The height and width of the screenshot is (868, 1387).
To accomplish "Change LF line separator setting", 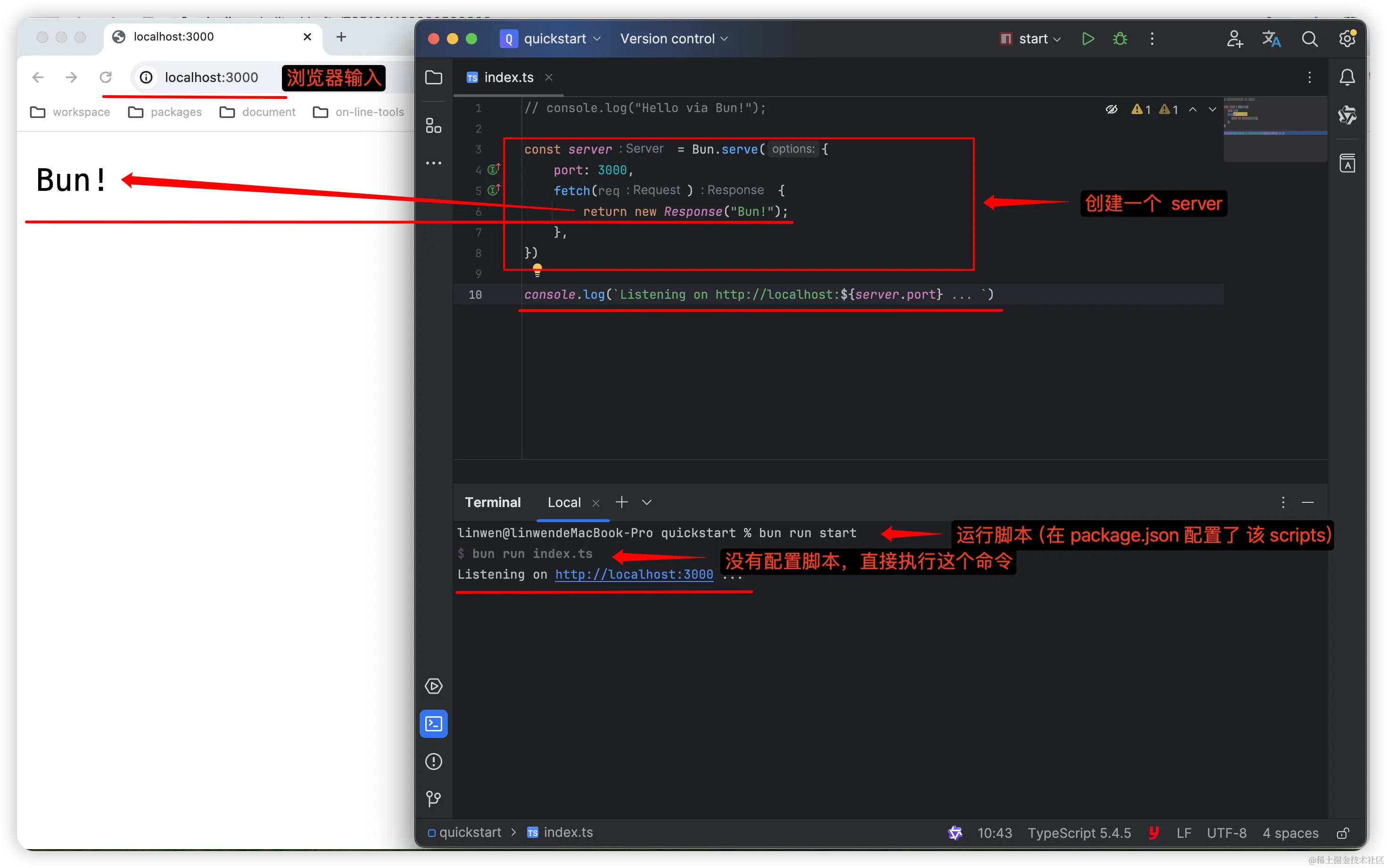I will coord(1184,833).
